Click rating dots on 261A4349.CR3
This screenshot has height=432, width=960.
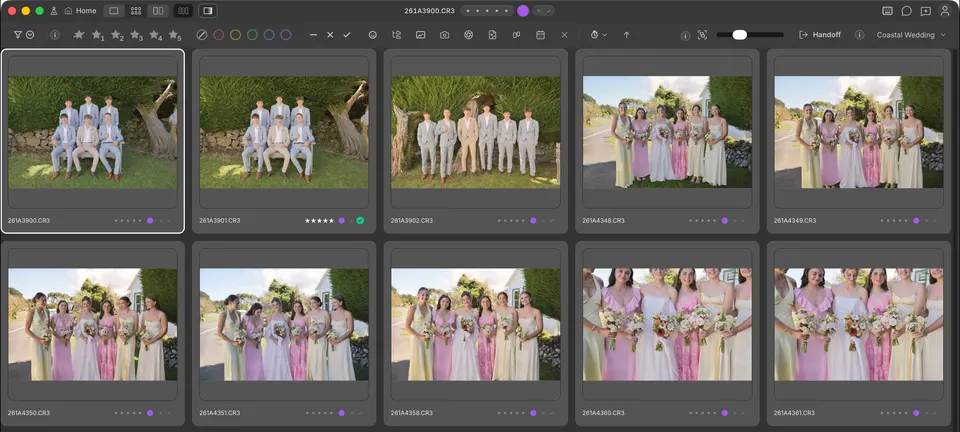point(896,220)
